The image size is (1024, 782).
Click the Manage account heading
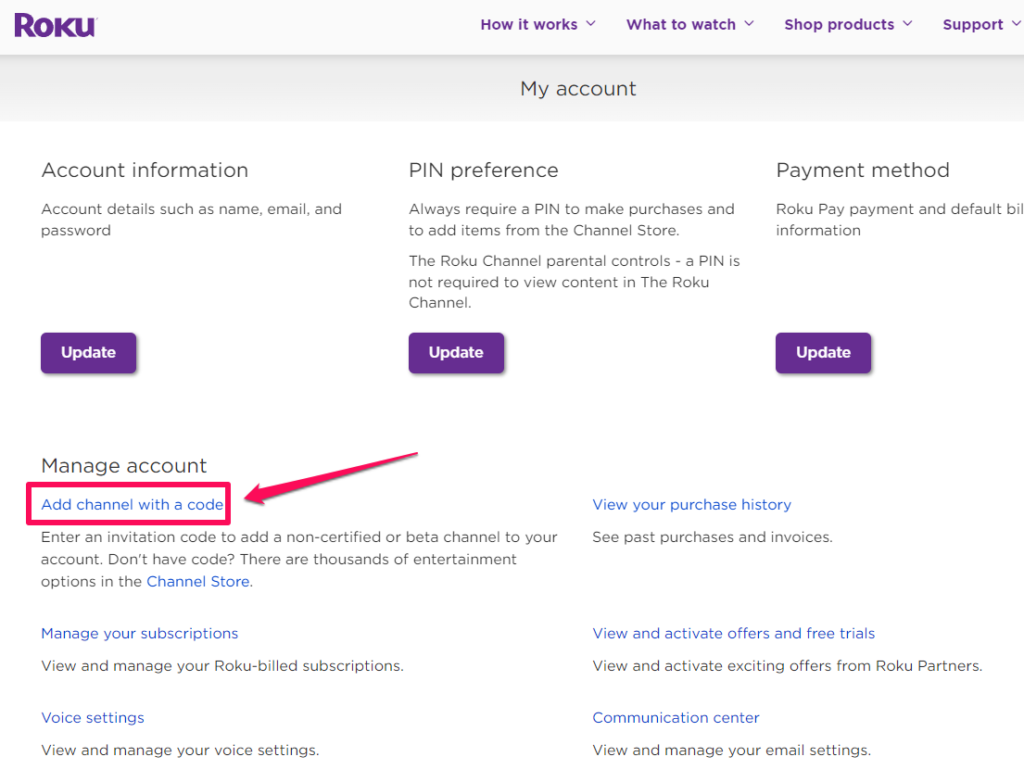(x=124, y=465)
